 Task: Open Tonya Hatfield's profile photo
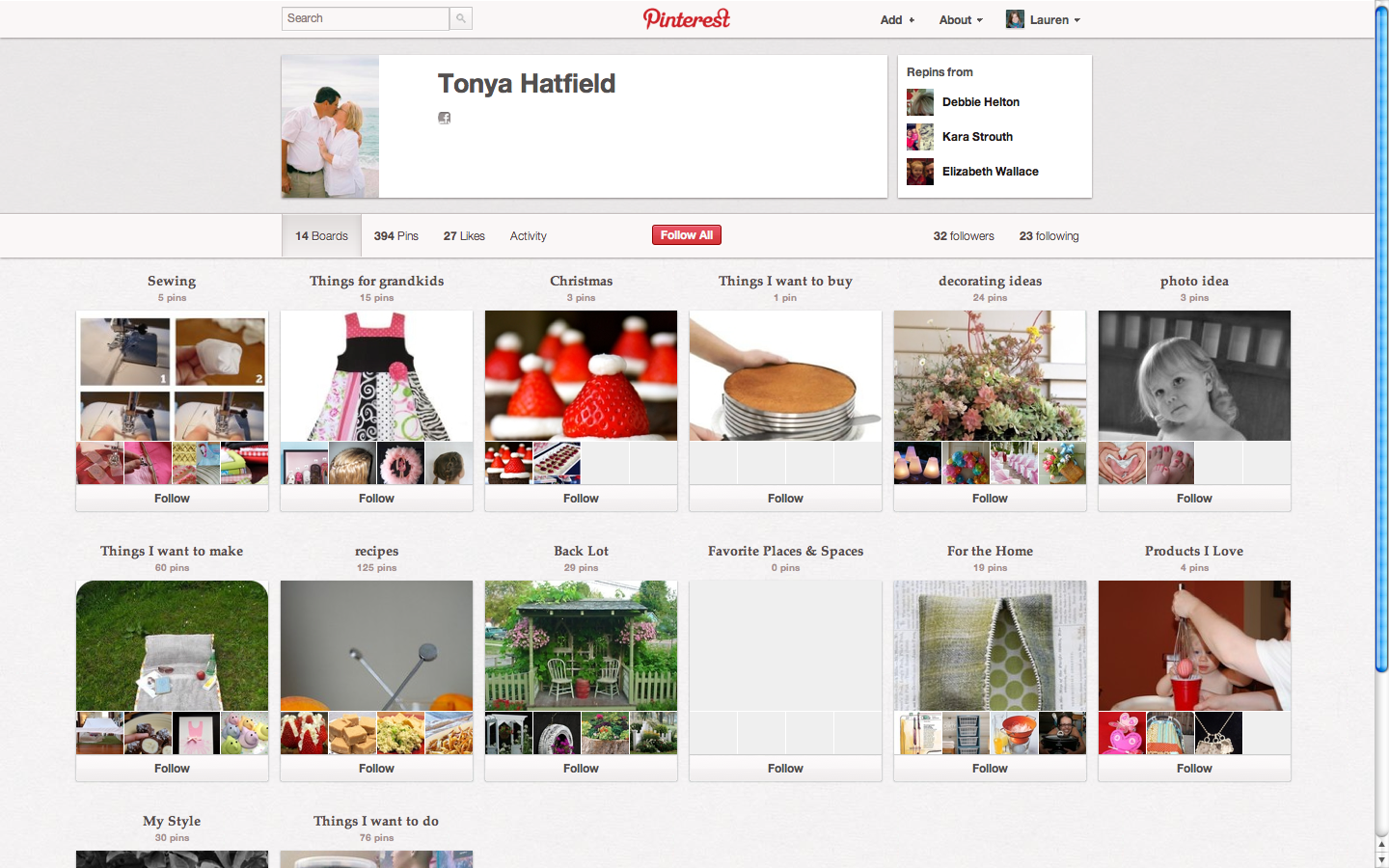(x=330, y=126)
